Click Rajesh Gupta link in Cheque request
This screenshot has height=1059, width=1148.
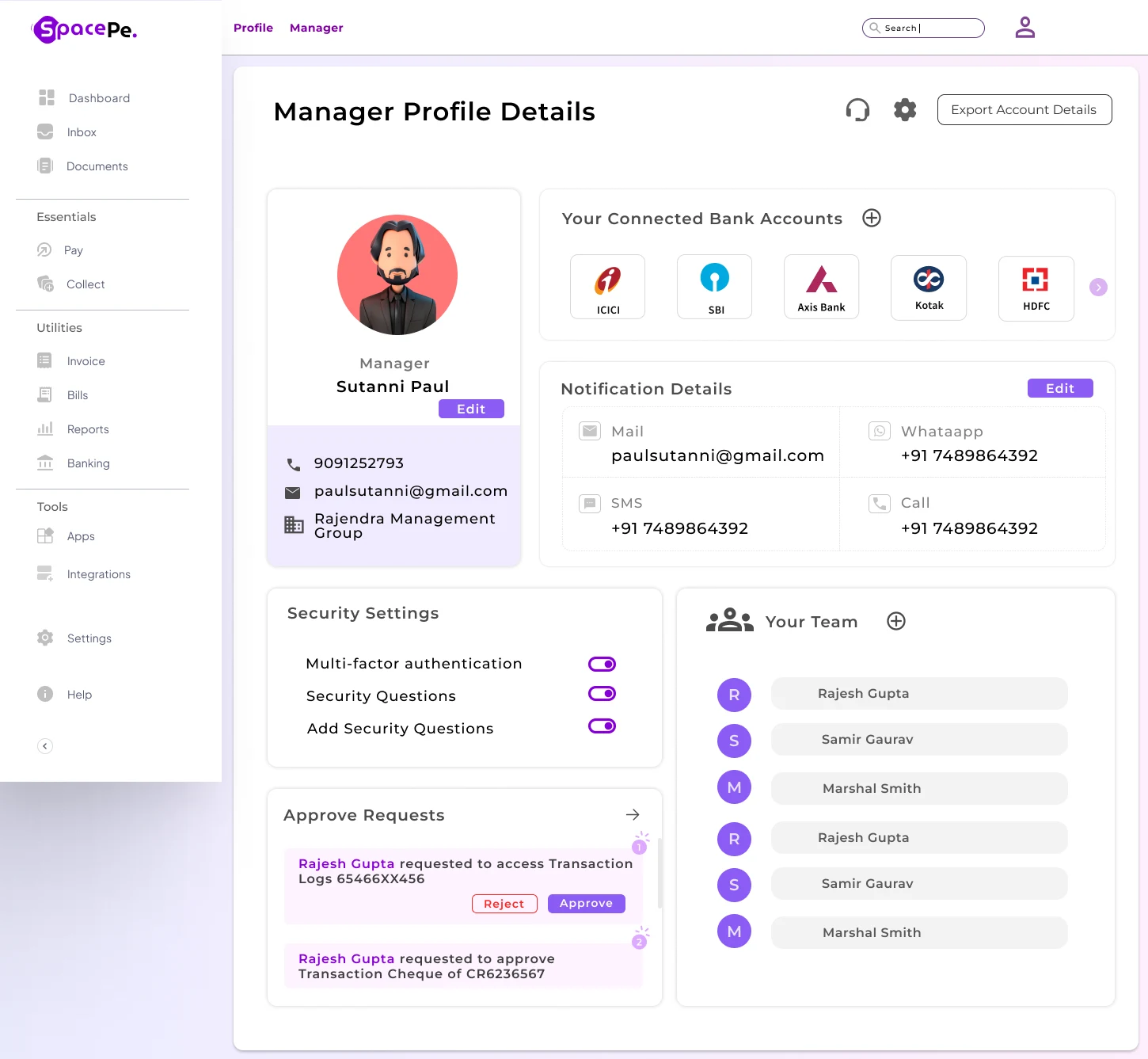tap(346, 959)
